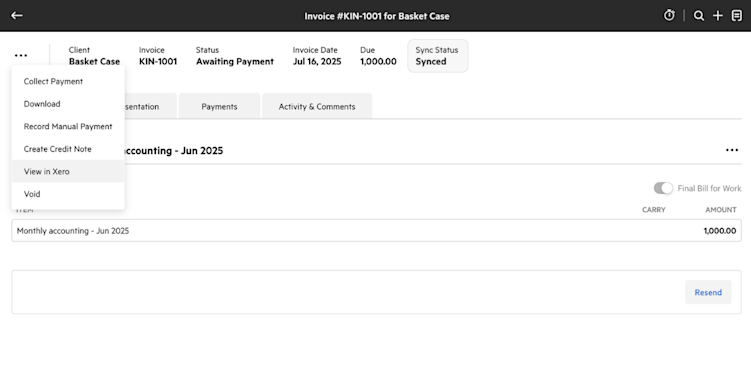This screenshot has height=392, width=751.
Task: Click the plus add icon
Action: coord(717,16)
